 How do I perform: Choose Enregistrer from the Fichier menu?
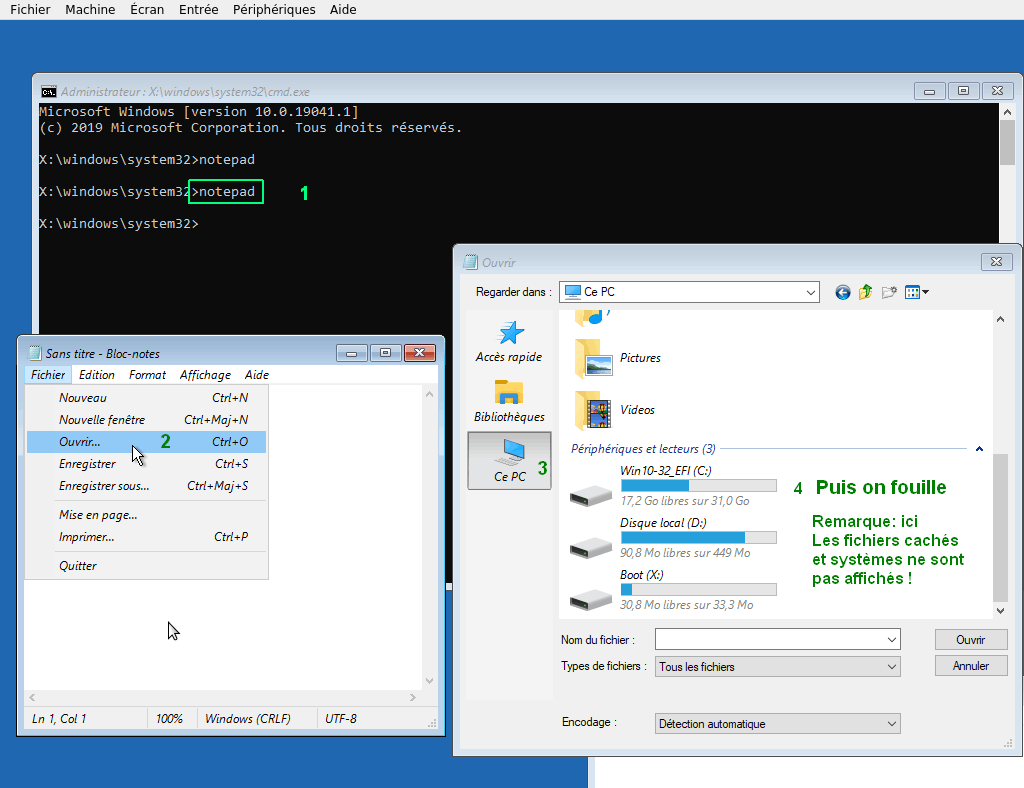point(146,464)
